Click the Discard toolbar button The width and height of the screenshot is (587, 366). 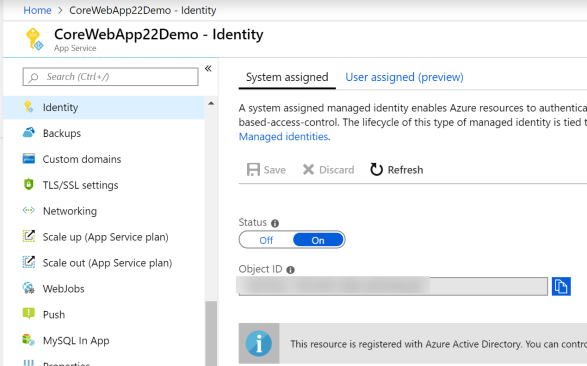328,170
